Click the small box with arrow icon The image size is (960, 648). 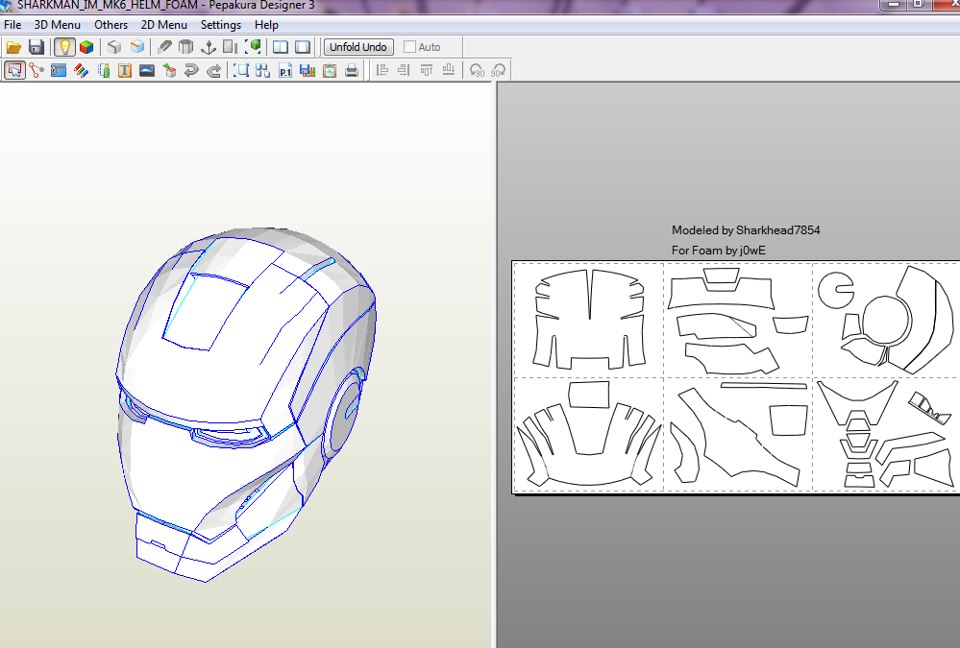point(170,70)
